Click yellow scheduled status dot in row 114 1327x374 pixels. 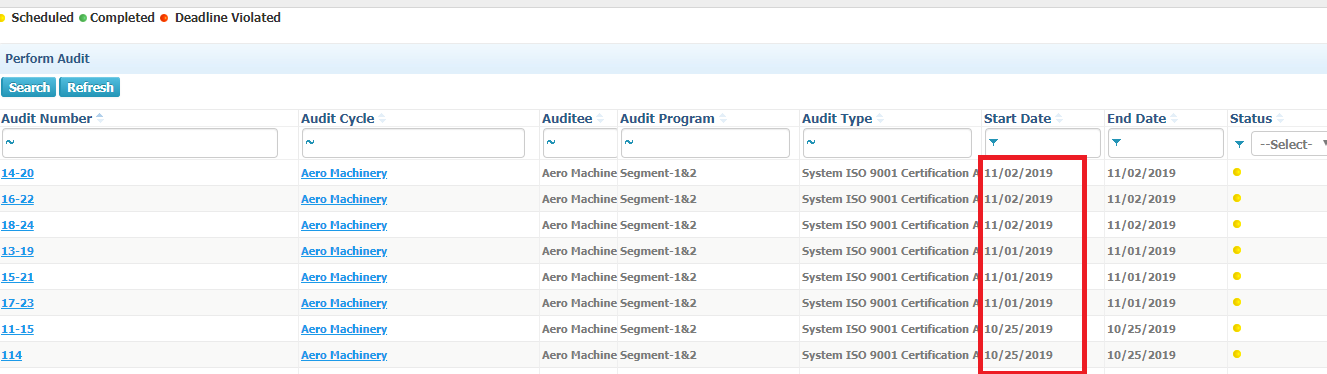(1237, 354)
